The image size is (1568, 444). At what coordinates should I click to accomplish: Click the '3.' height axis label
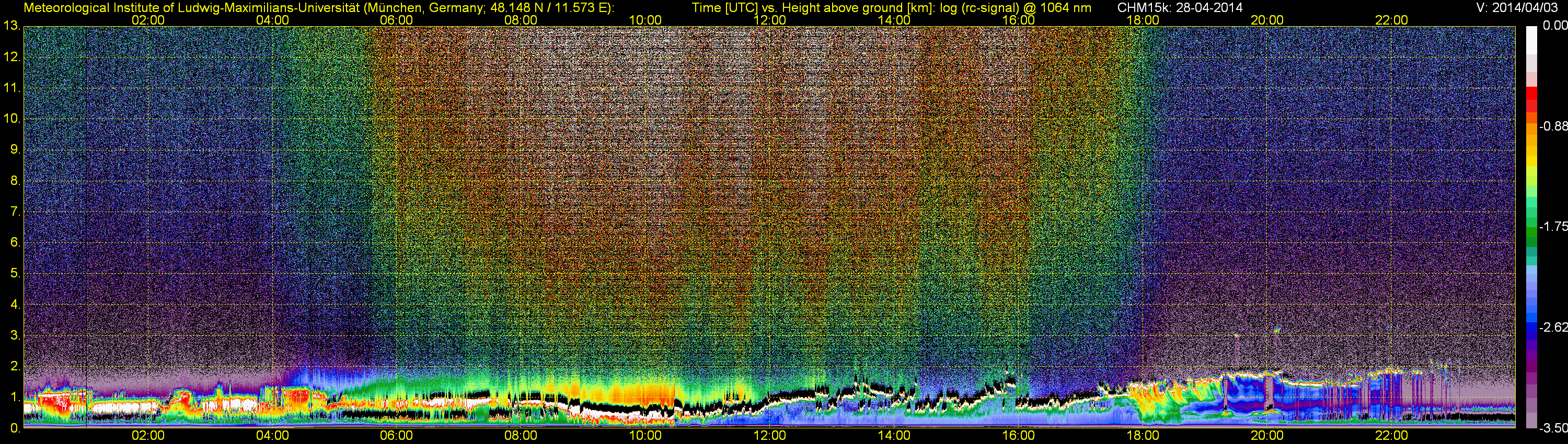pyautogui.click(x=15, y=335)
